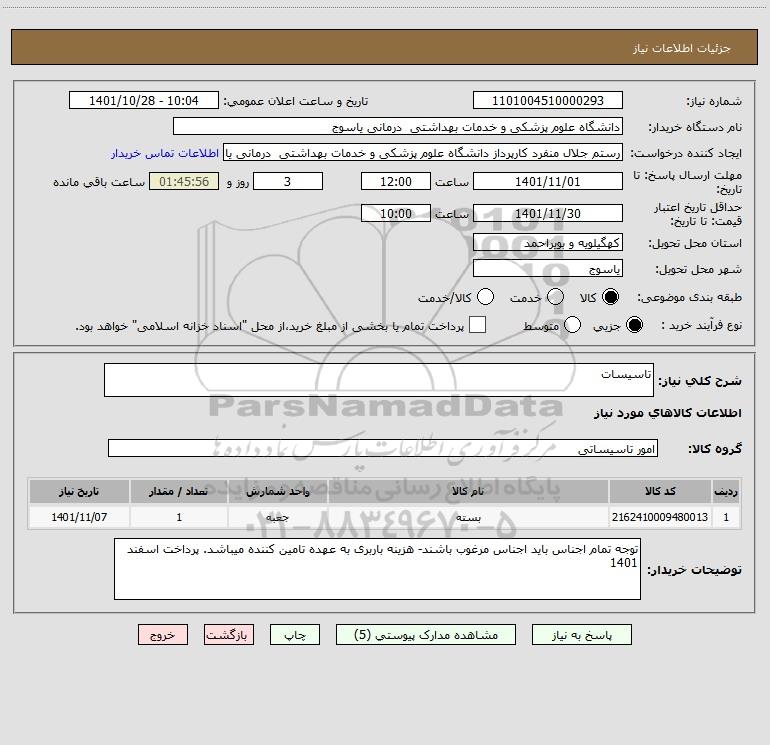Click the unit cell جعبه
The height and width of the screenshot is (745, 770).
277,517
